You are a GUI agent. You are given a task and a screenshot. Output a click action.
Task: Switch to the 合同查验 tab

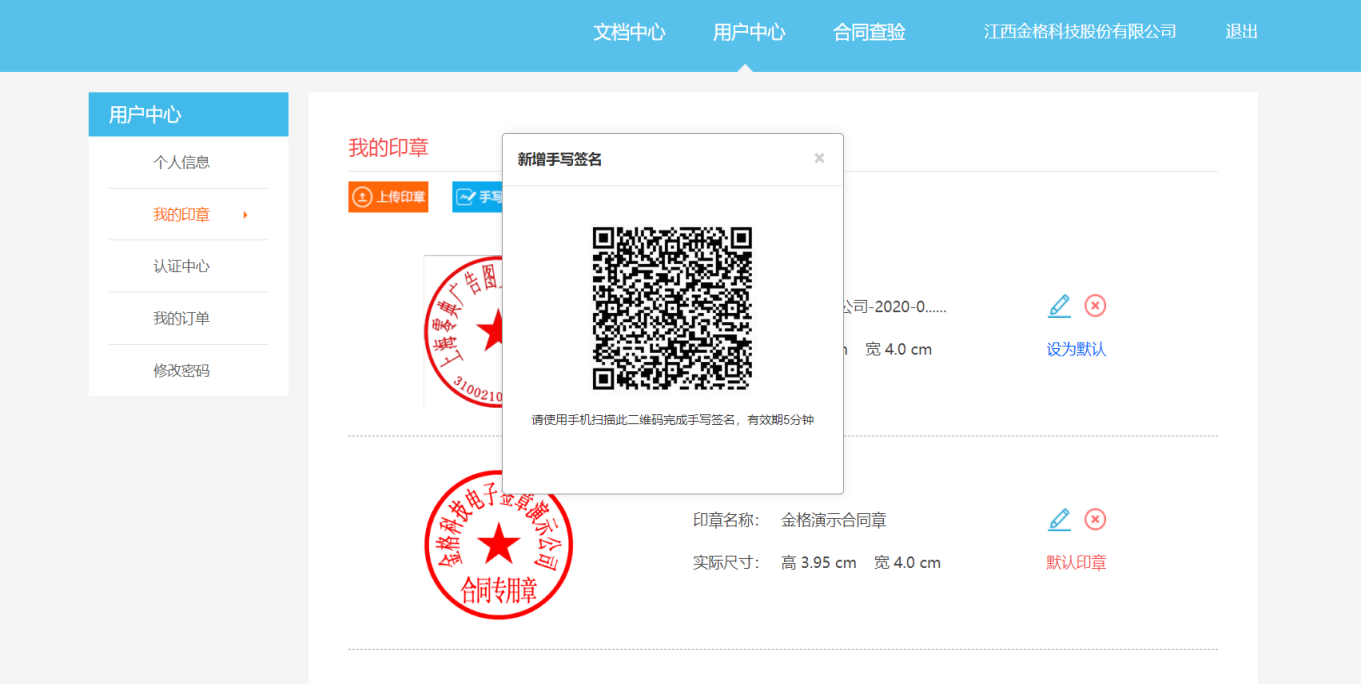(869, 32)
